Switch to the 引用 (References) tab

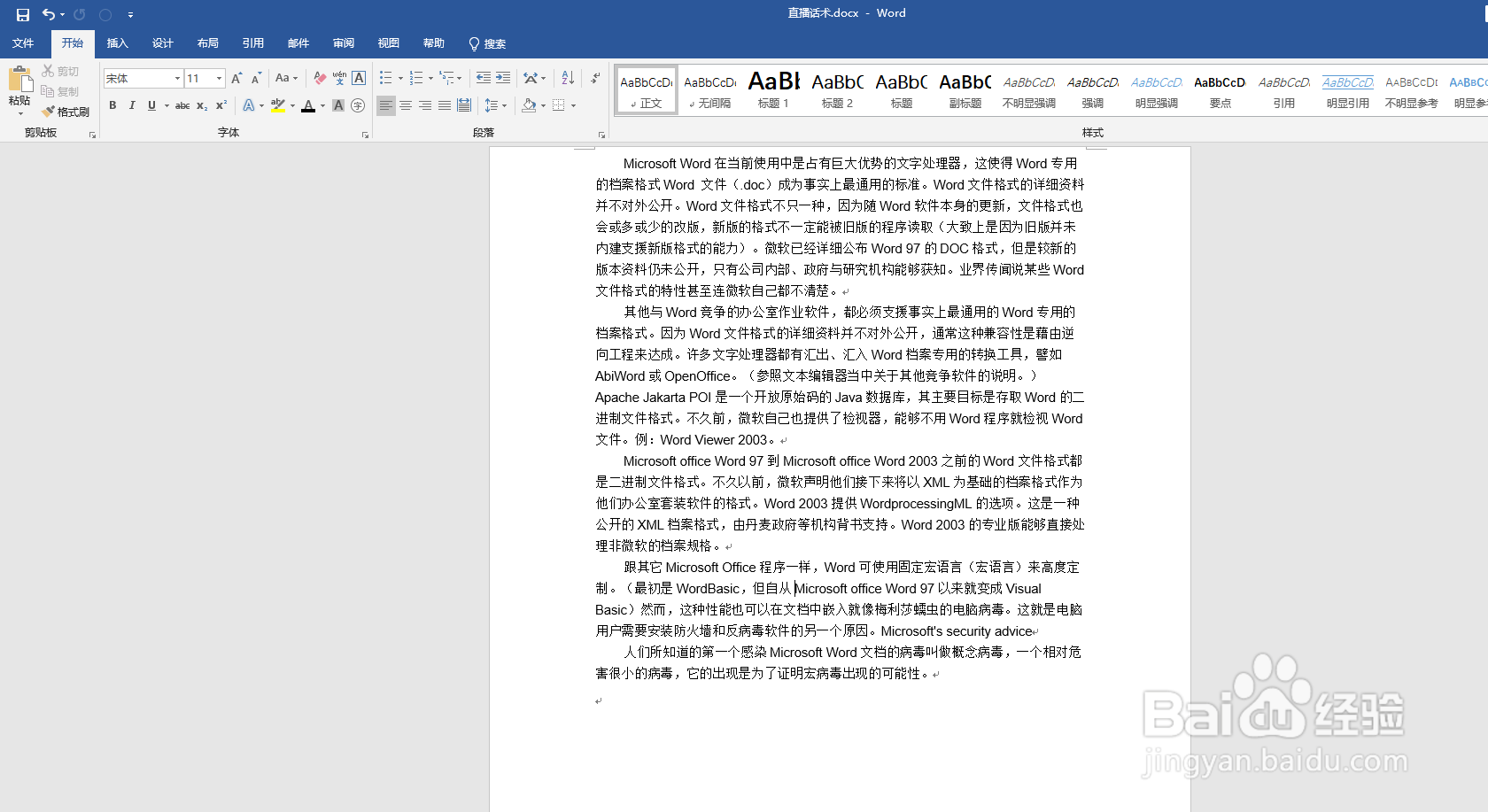click(x=253, y=43)
